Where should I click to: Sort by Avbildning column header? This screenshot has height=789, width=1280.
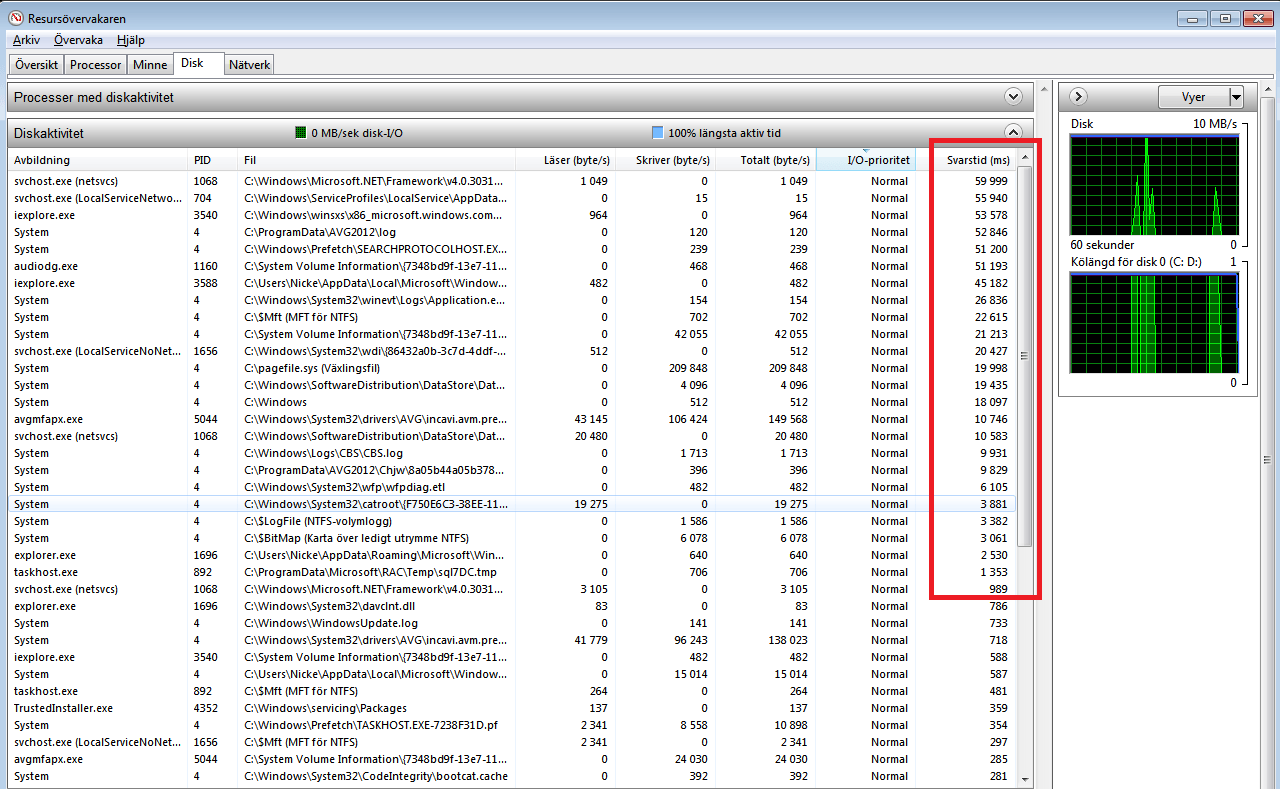[99, 160]
